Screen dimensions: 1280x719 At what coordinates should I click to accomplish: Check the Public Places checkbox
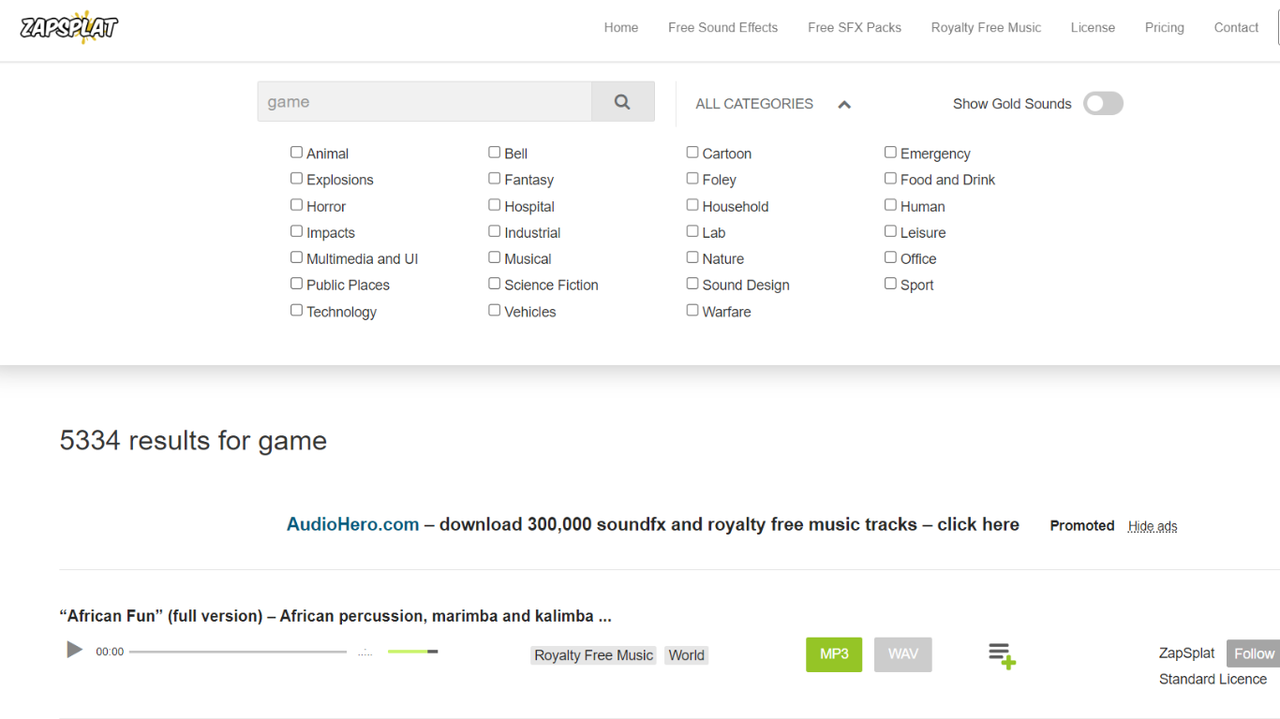coord(297,283)
